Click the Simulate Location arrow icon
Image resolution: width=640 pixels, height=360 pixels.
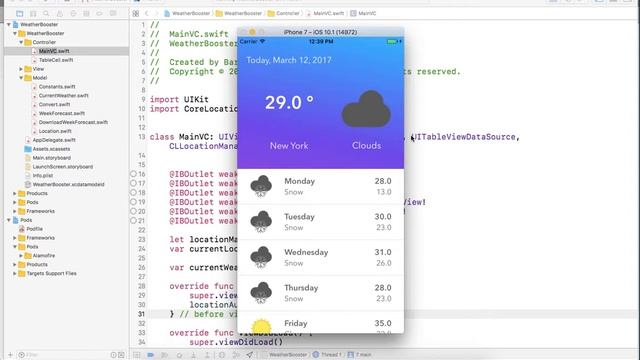pos(249,355)
